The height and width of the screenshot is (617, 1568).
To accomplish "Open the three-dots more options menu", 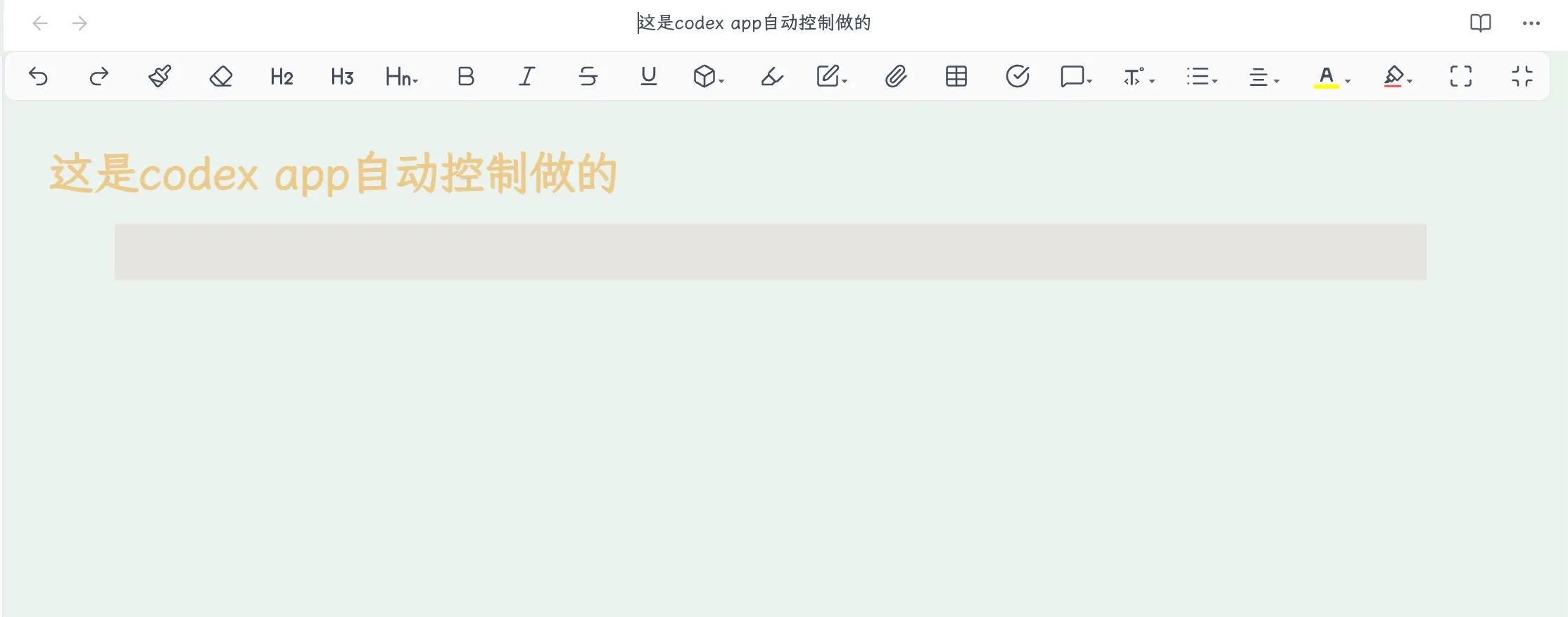I will (1531, 23).
